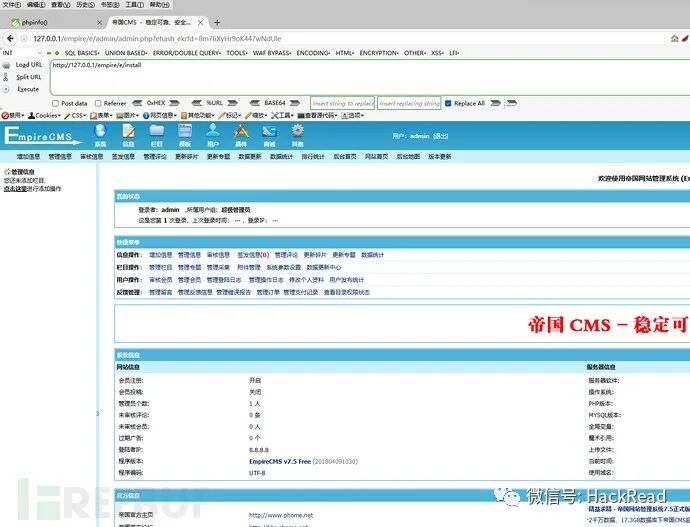Expand the ERROR/DOUBLE QUERY menu
The image size is (690, 527).
click(187, 53)
